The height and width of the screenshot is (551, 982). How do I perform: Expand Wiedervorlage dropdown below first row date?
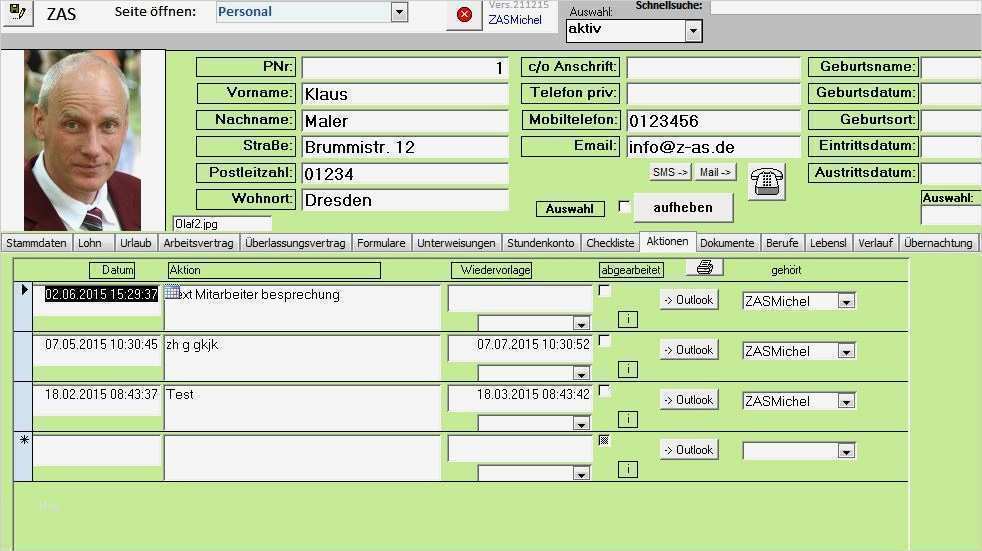pos(581,324)
